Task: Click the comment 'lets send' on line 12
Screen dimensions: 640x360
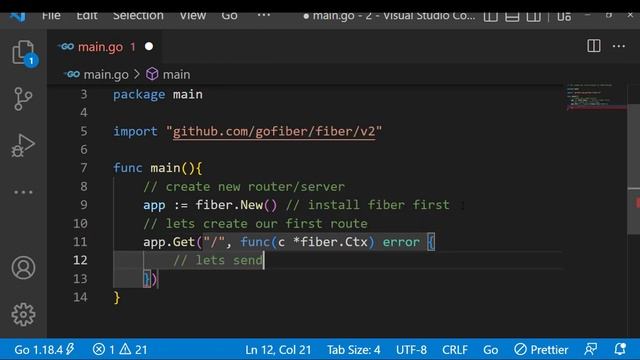Action: [218, 260]
